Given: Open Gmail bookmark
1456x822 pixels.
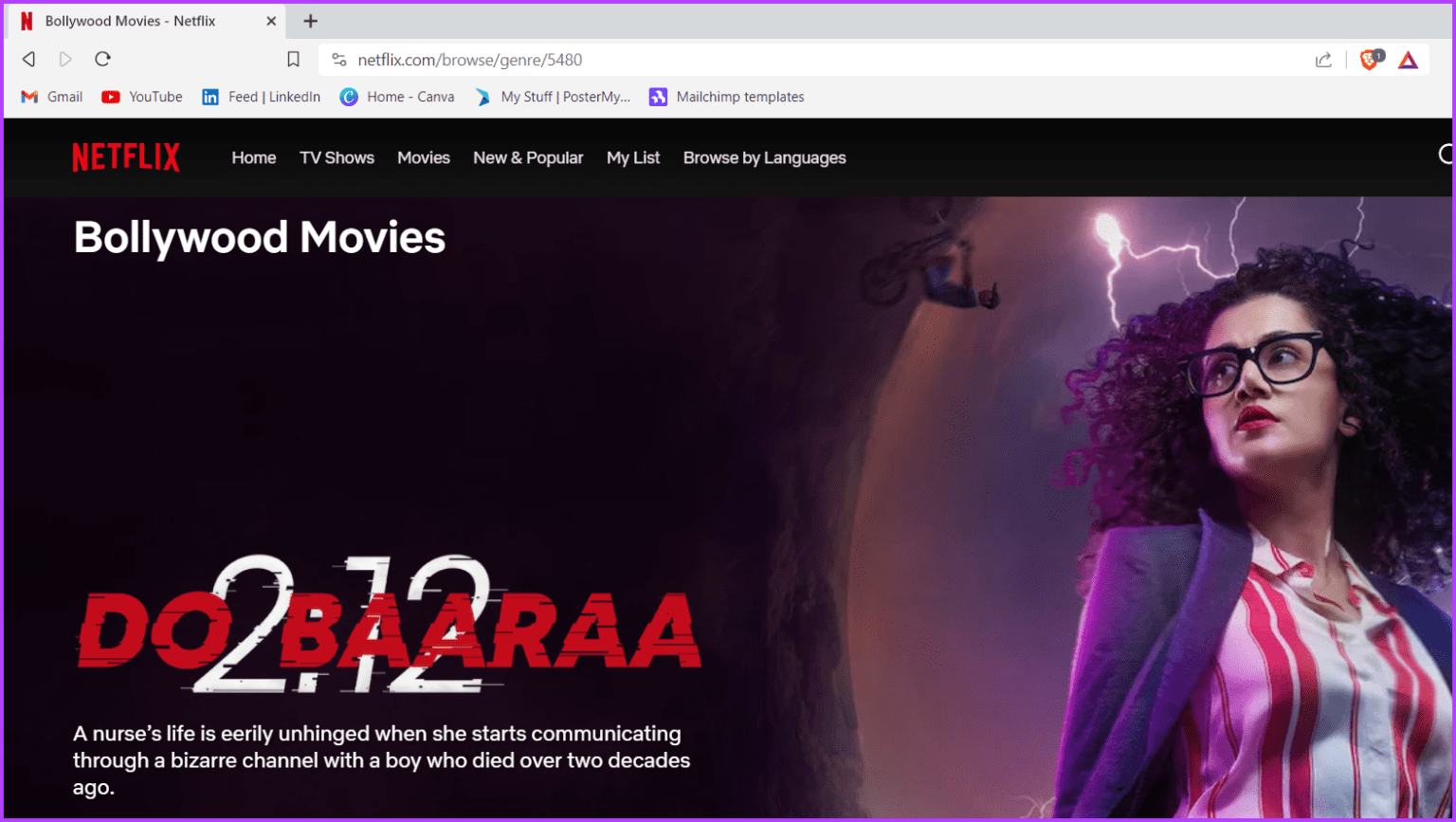Looking at the screenshot, I should click(x=52, y=97).
